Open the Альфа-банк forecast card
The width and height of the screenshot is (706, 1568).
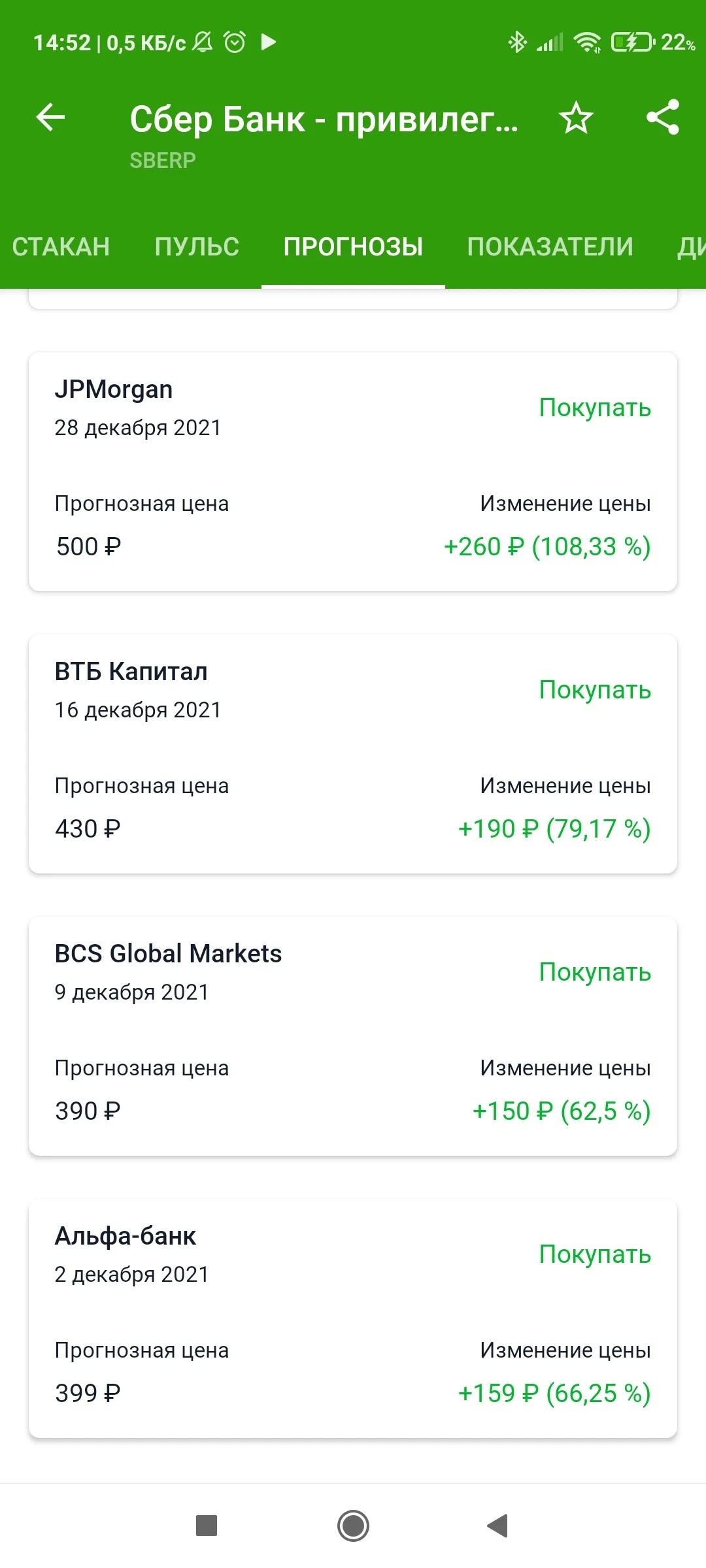pyautogui.click(x=353, y=1318)
